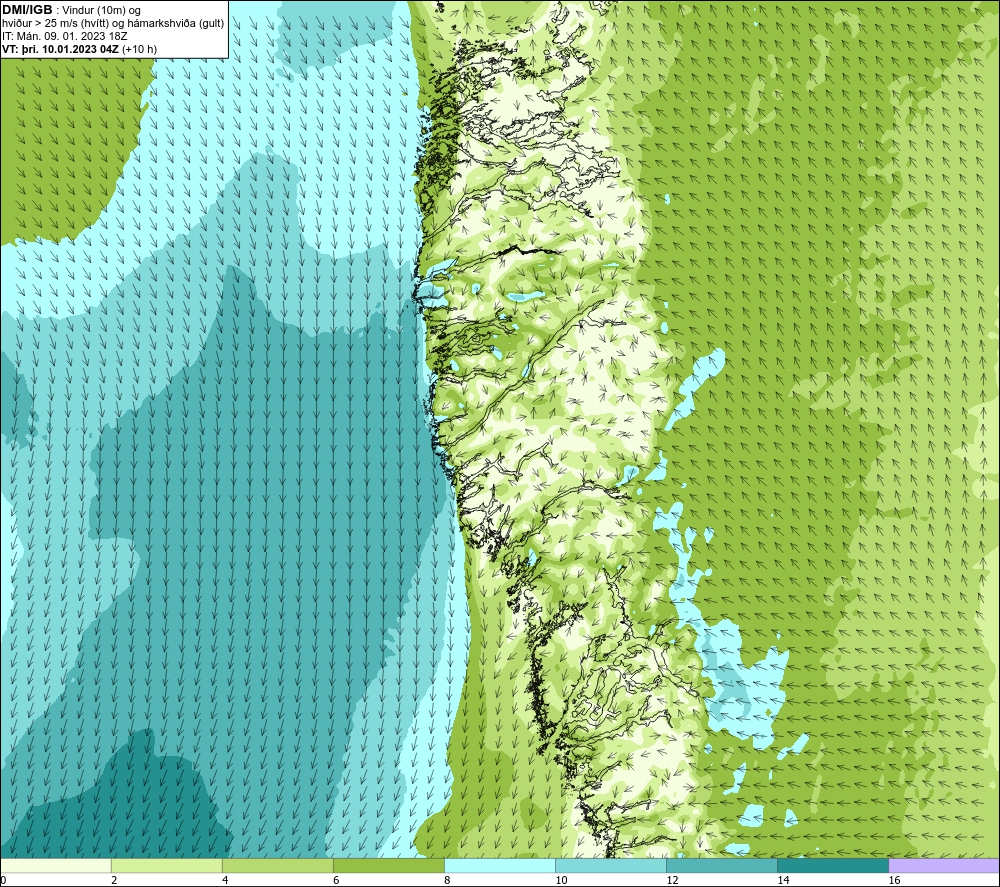Click the legend scale label "2"
Image resolution: width=1000 pixels, height=887 pixels.
click(114, 880)
